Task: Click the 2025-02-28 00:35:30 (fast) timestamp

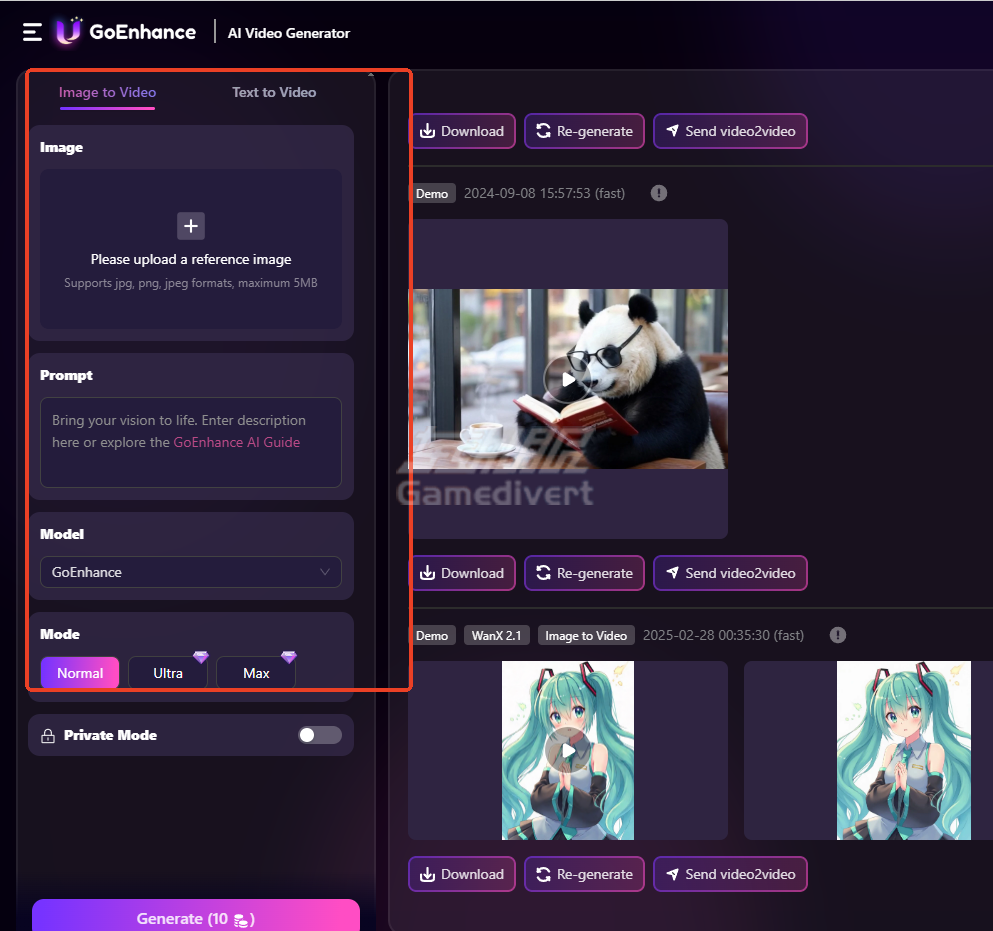Action: tap(723, 635)
